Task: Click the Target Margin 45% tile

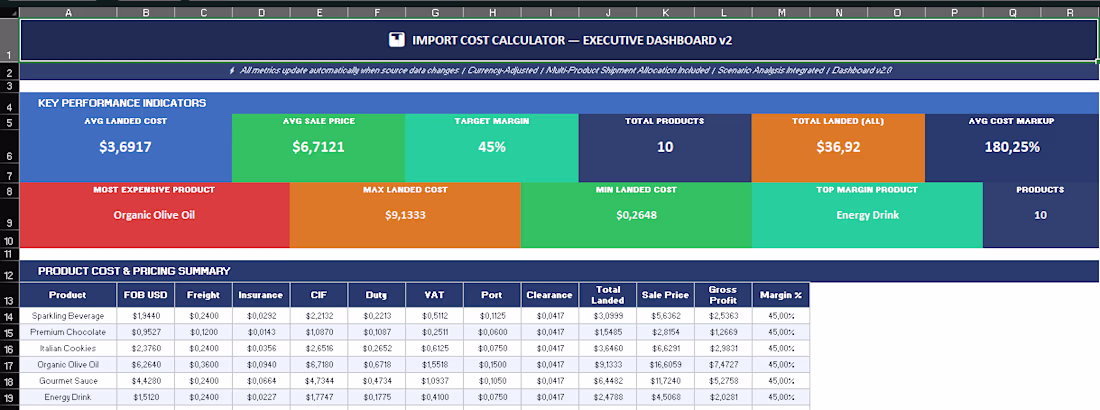Action: [492, 147]
